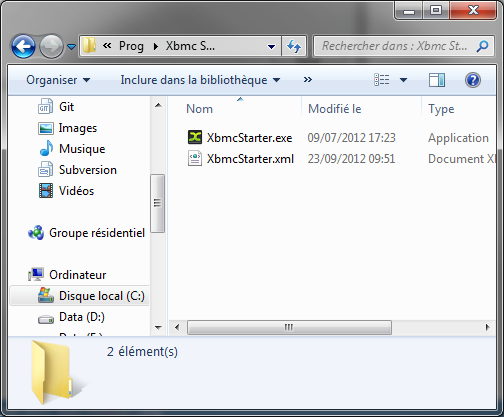
Task: Open the help question mark icon
Action: coord(473,80)
